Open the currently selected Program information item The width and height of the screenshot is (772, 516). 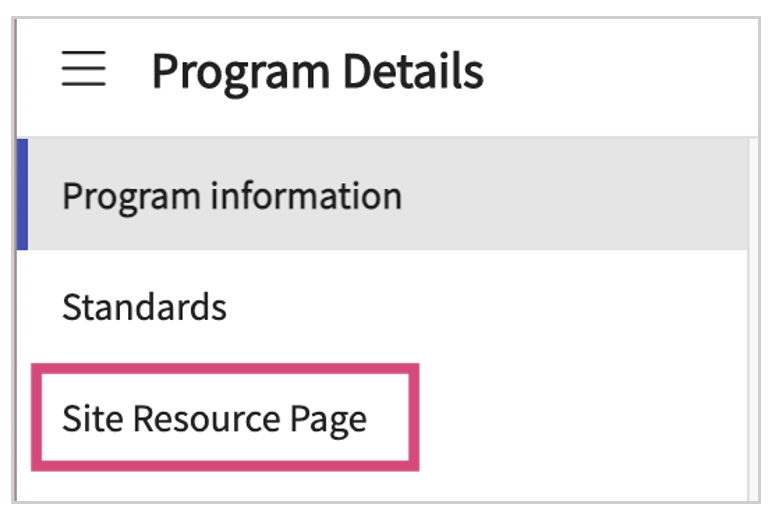232,196
